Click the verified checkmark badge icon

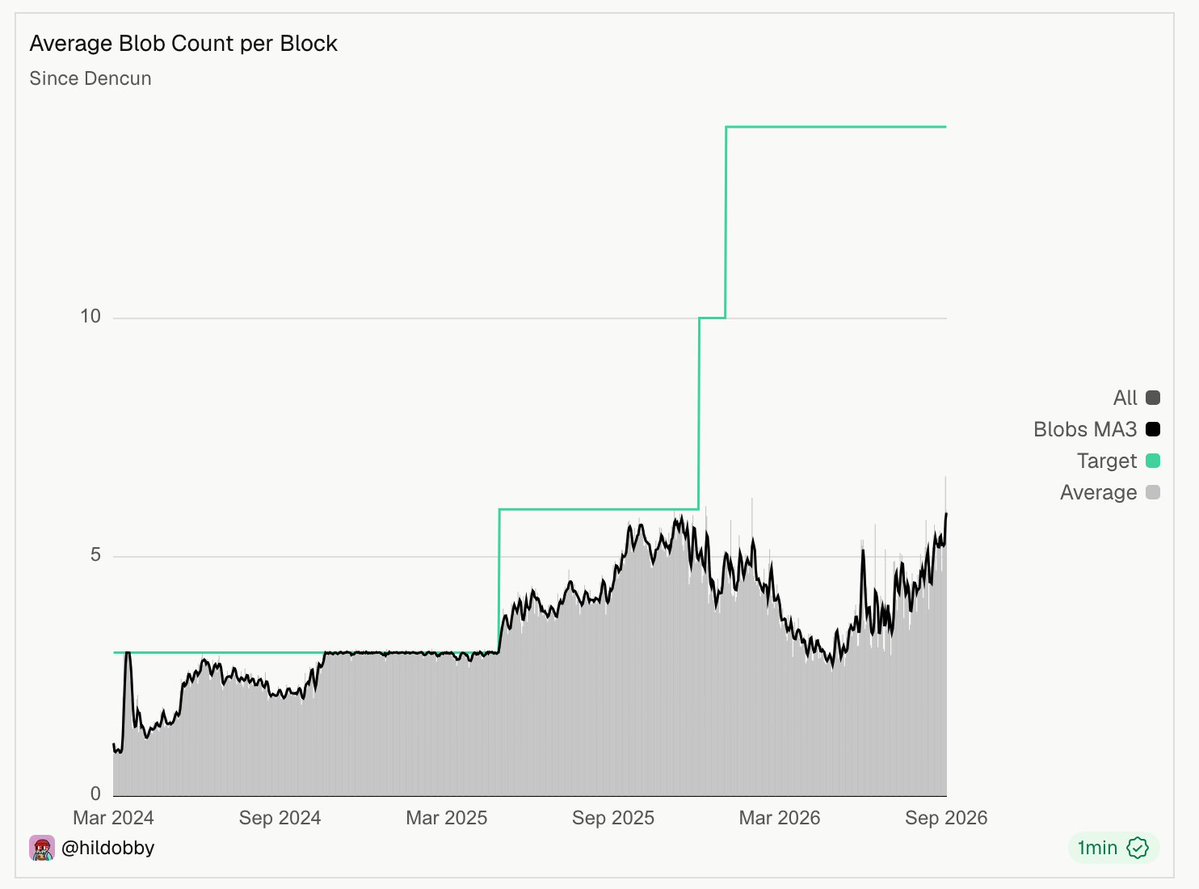coord(1138,848)
